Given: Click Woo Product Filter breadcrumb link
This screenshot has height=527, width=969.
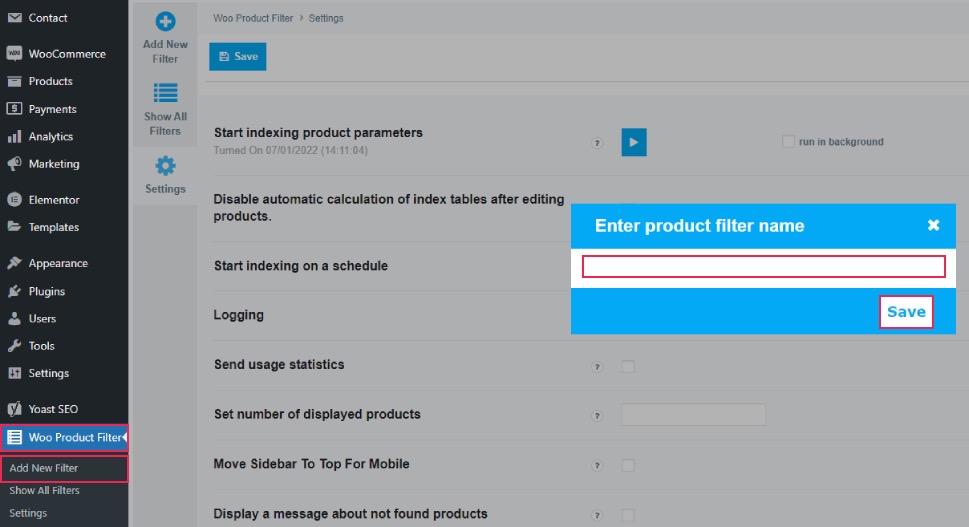Looking at the screenshot, I should point(253,19).
